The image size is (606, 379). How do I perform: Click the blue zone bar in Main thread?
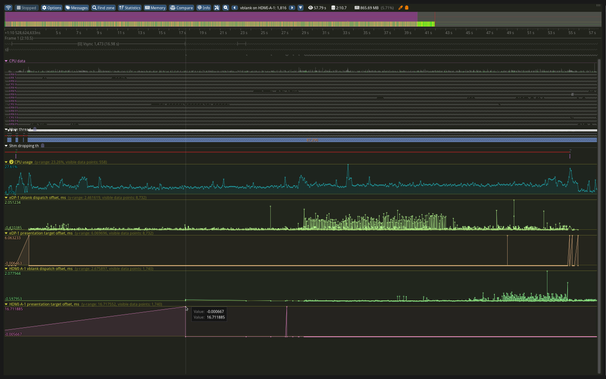[312, 140]
